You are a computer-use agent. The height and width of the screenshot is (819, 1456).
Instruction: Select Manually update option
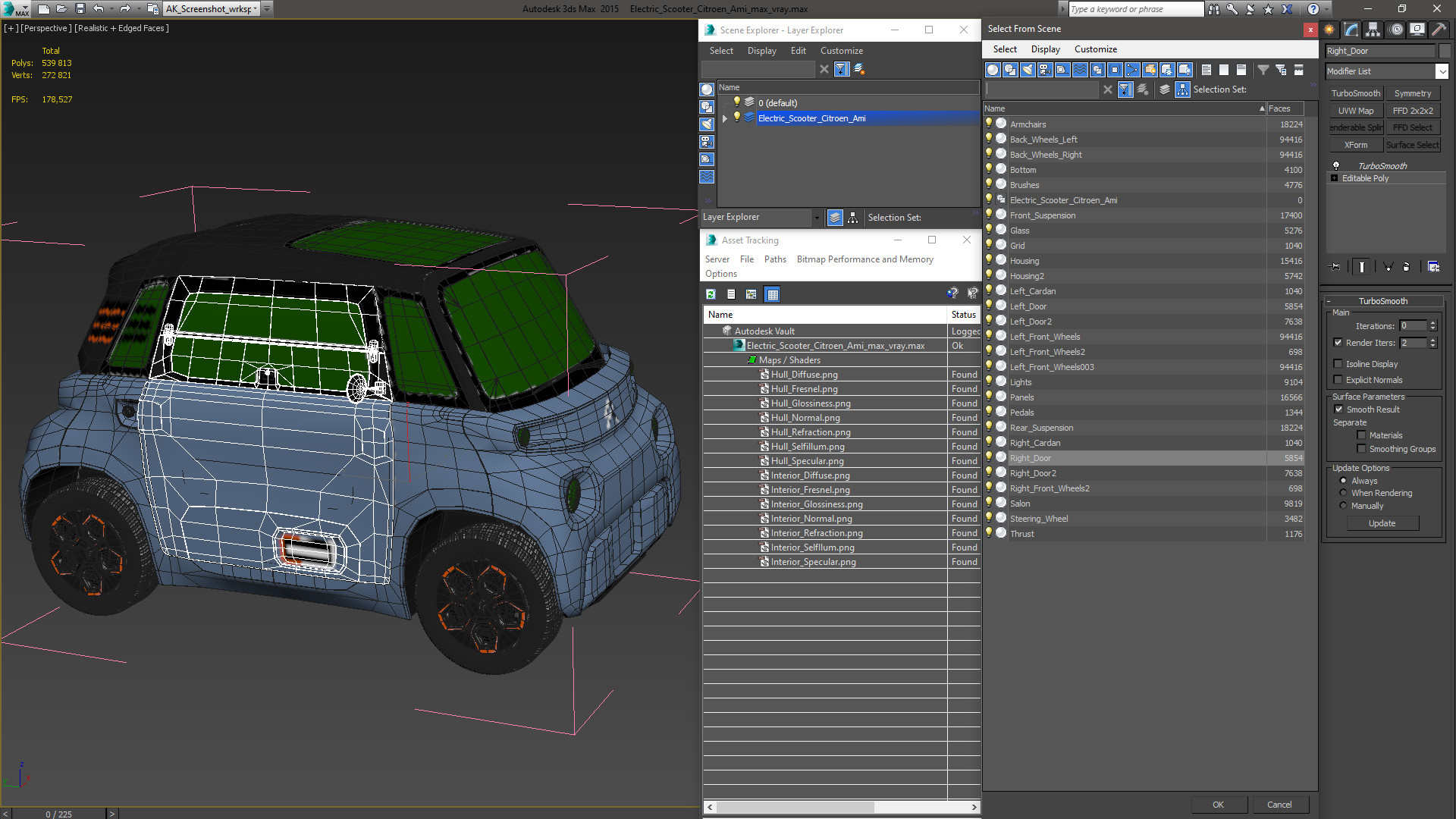click(1343, 506)
